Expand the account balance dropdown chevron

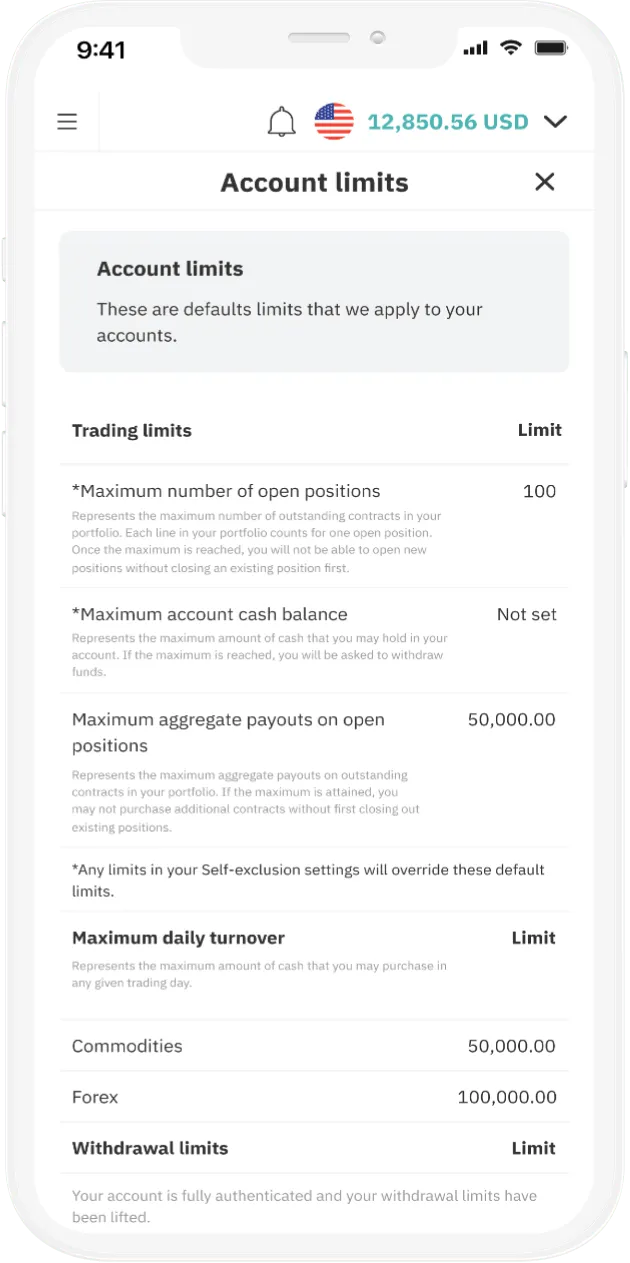[x=555, y=121]
